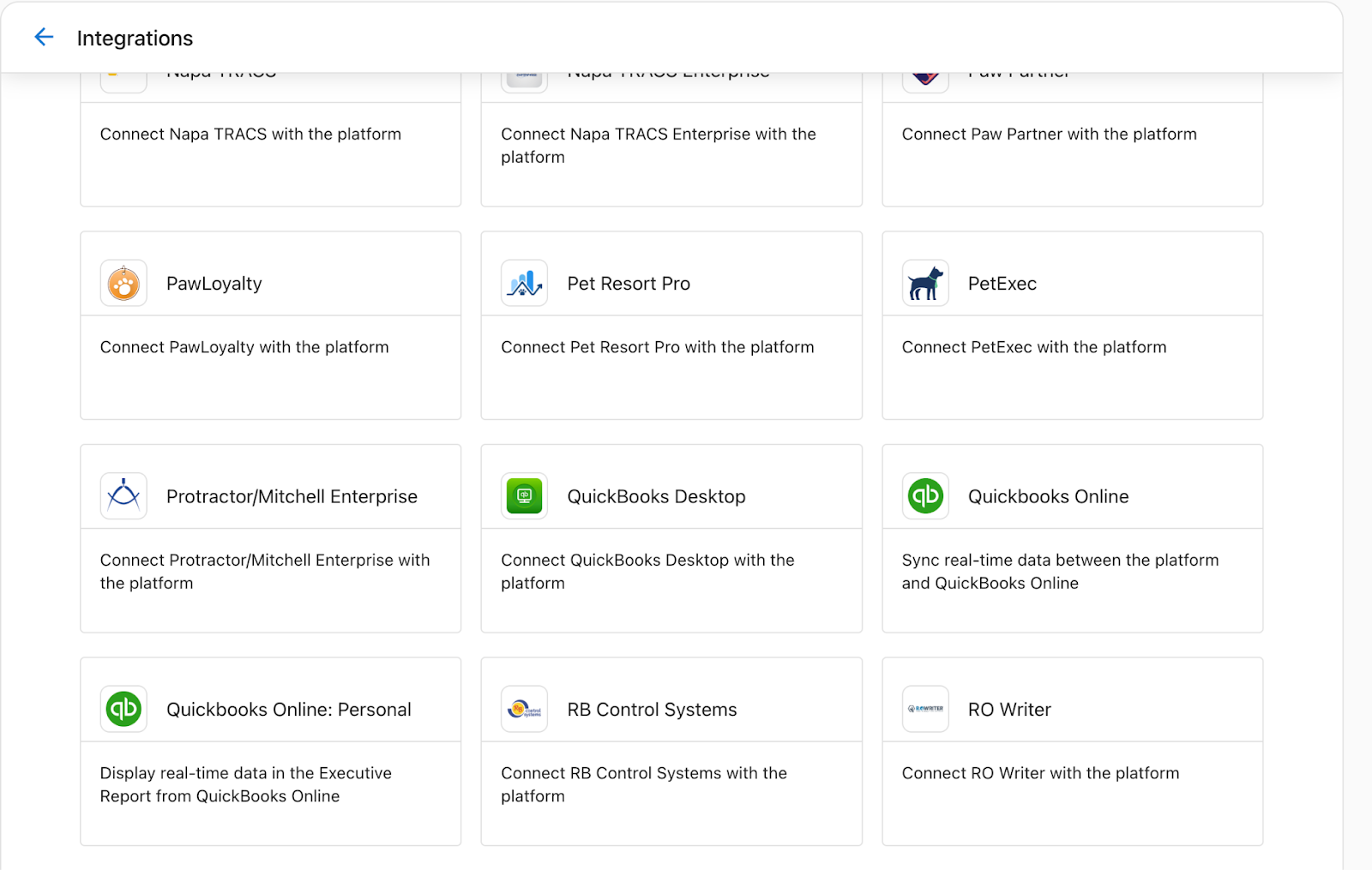Open Protractor/Mitchell Enterprise title
This screenshot has width=1372, height=870.
click(292, 496)
